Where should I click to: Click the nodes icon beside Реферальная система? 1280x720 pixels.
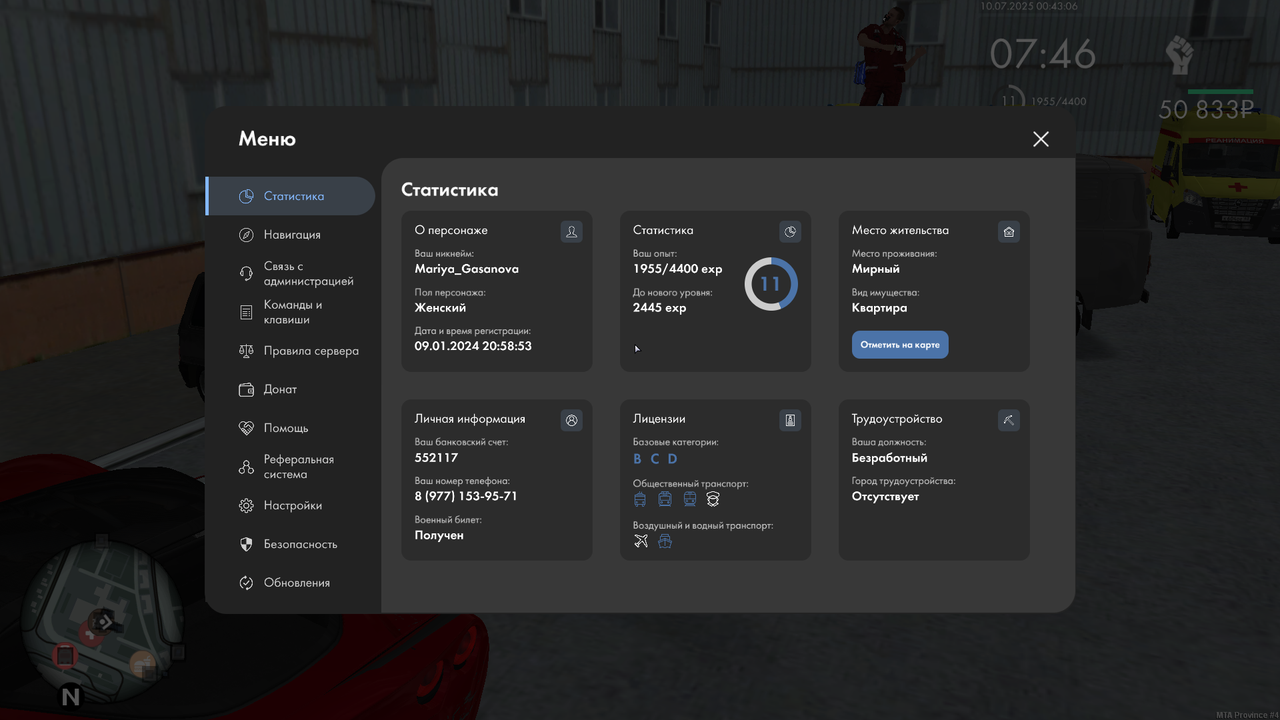click(x=246, y=467)
